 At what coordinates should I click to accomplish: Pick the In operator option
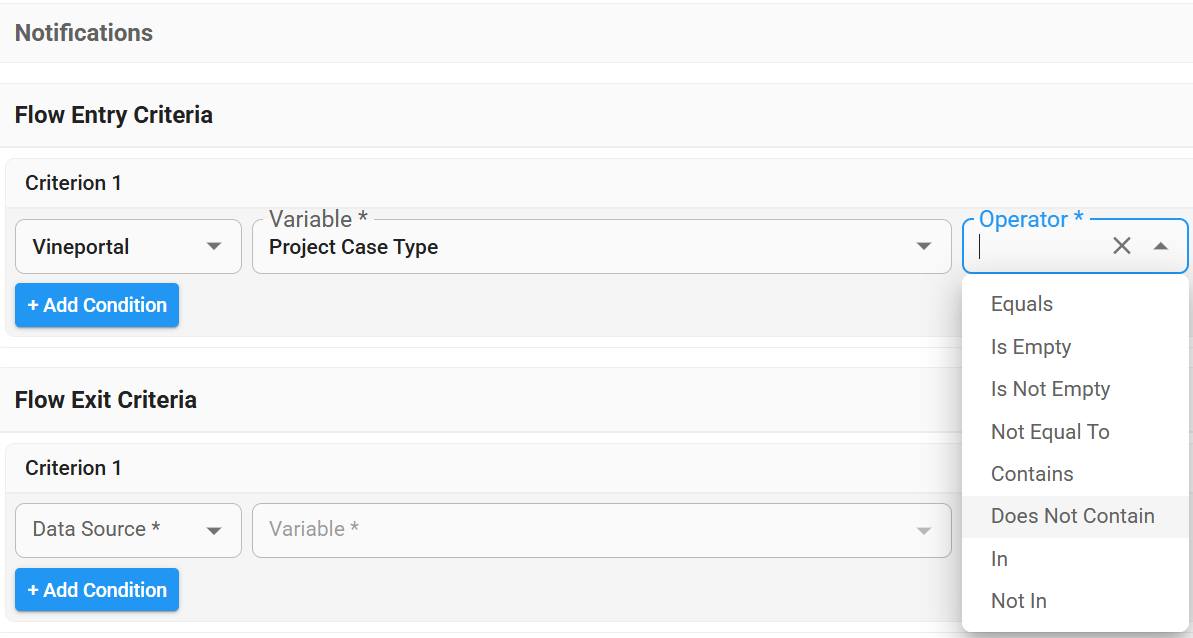tap(1000, 559)
